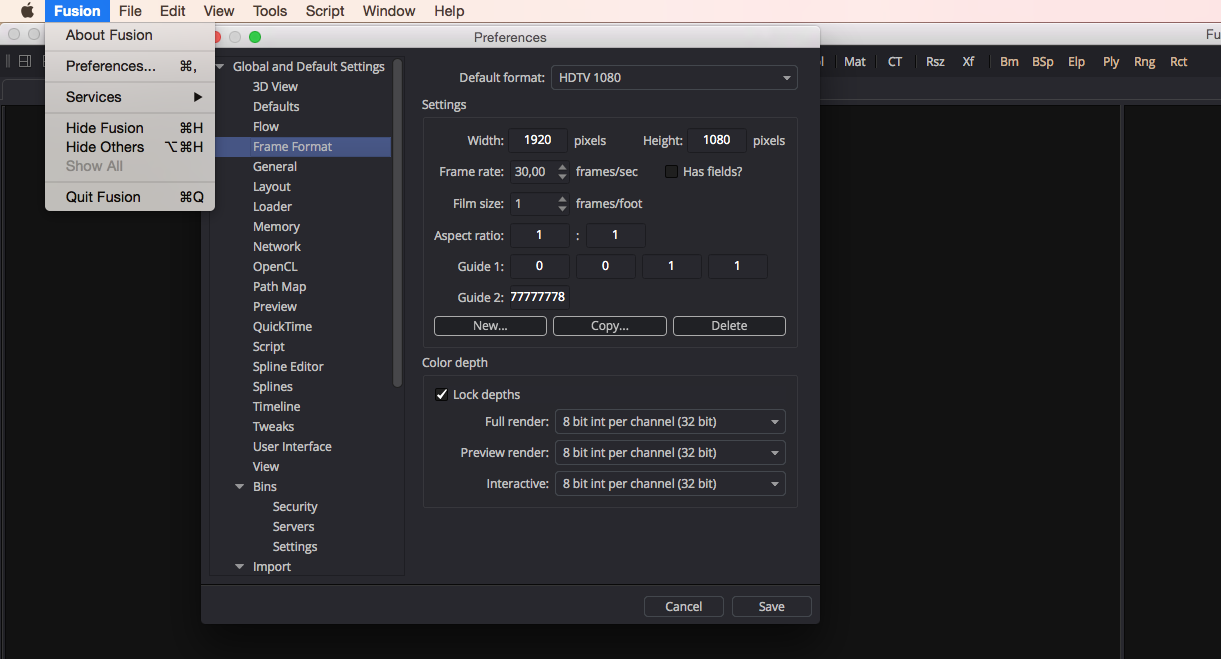Enable the Has fields? checkbox
Screen dimensions: 1221x659
(672, 172)
